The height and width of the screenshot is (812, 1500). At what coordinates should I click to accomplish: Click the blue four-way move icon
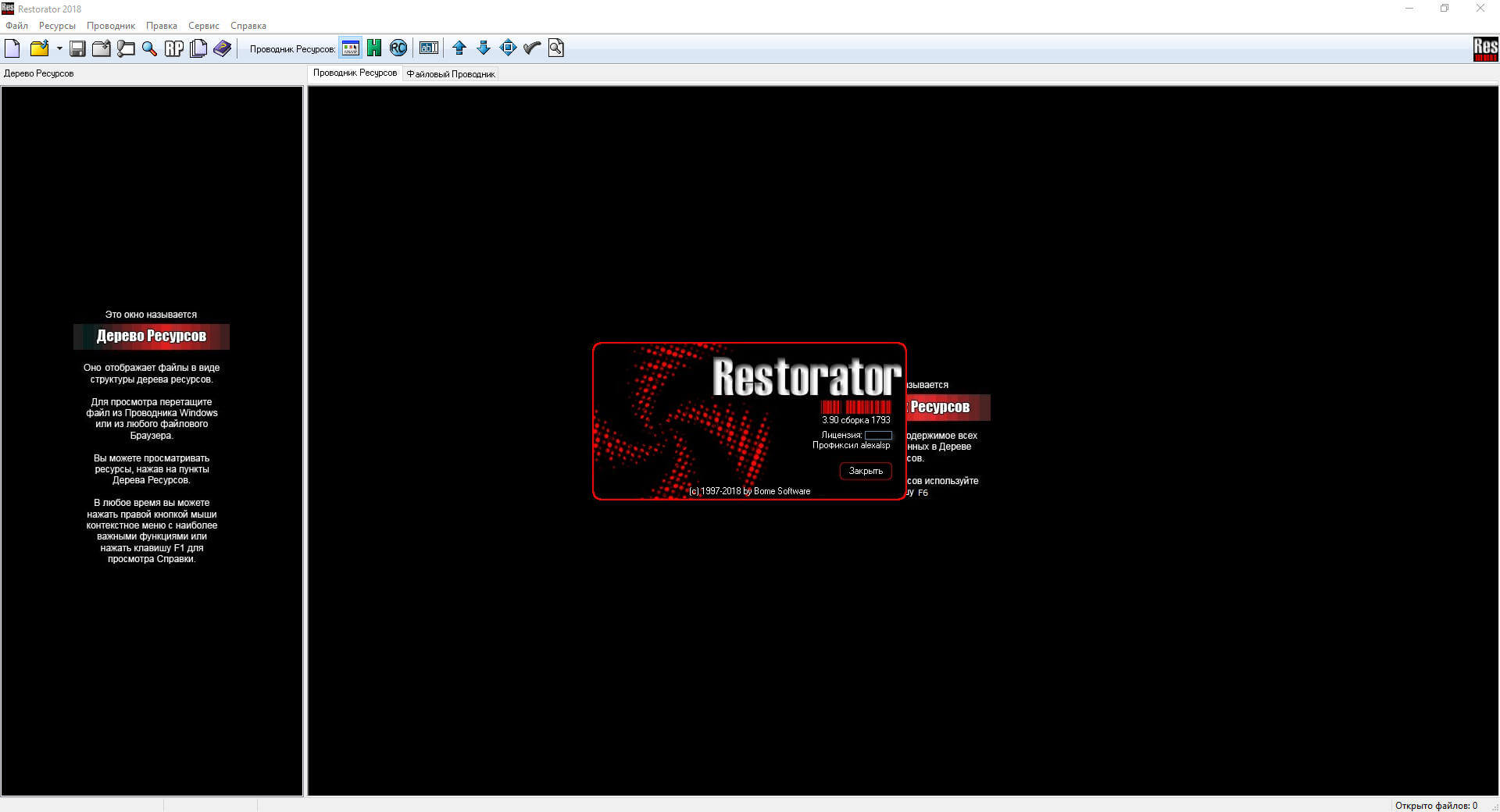[x=508, y=48]
